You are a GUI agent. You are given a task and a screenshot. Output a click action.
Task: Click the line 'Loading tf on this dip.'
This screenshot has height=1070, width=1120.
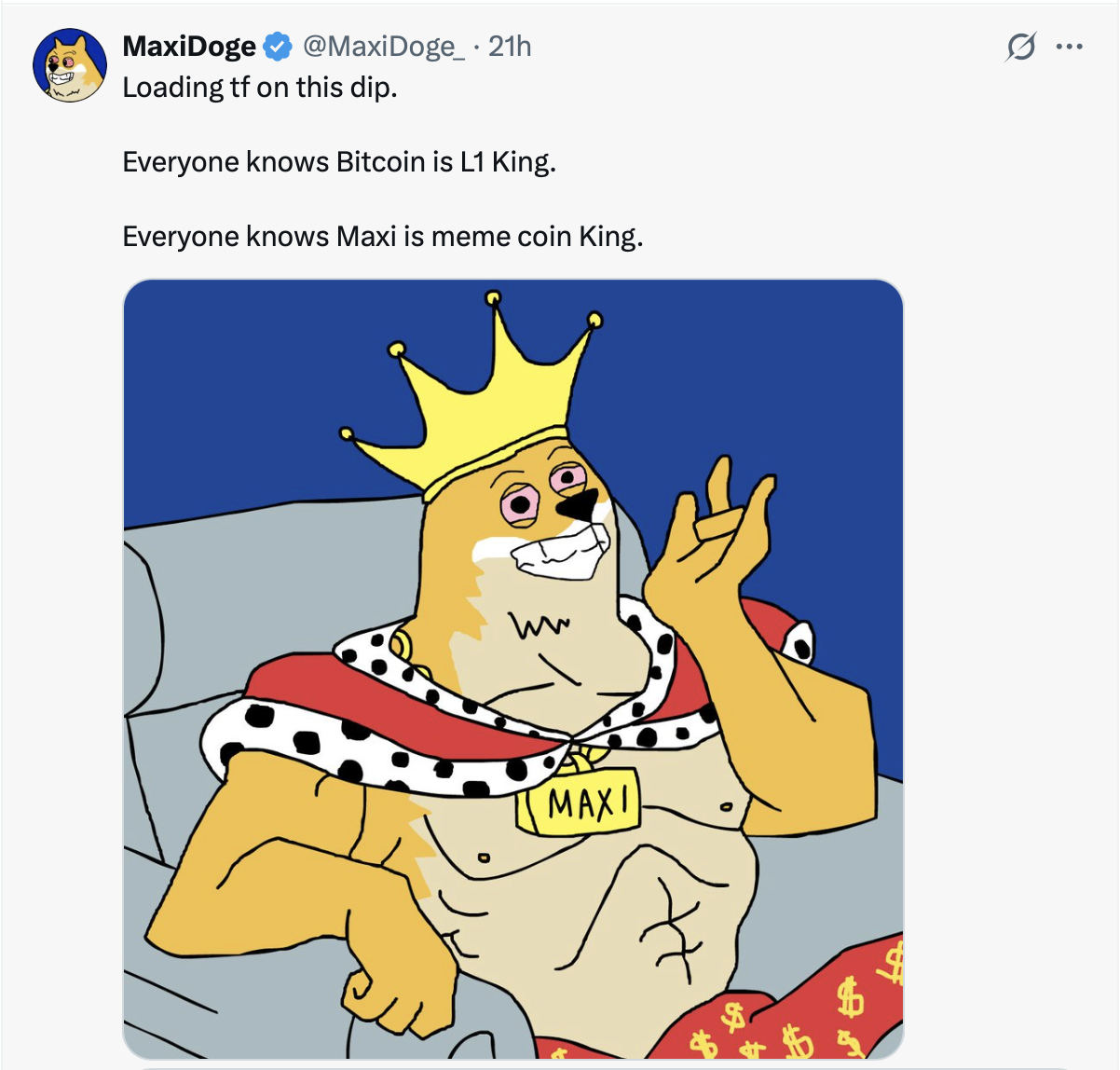tap(261, 89)
